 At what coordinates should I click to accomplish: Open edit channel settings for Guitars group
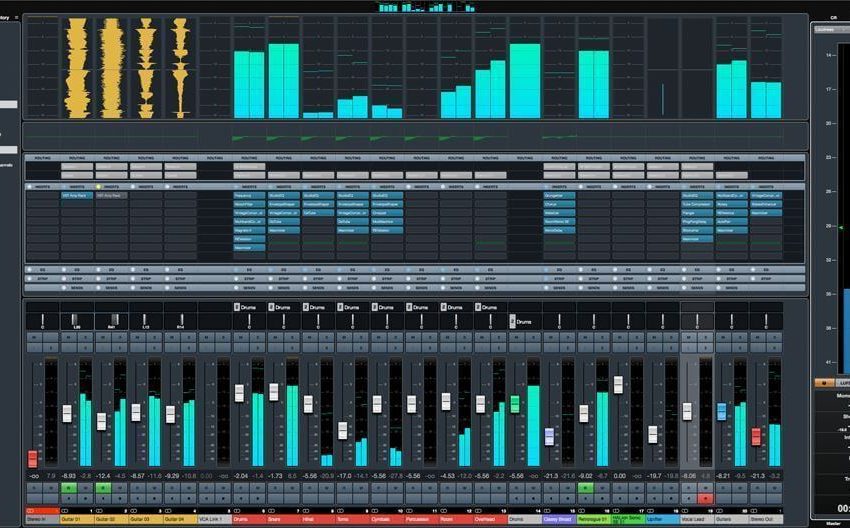pos(739,347)
